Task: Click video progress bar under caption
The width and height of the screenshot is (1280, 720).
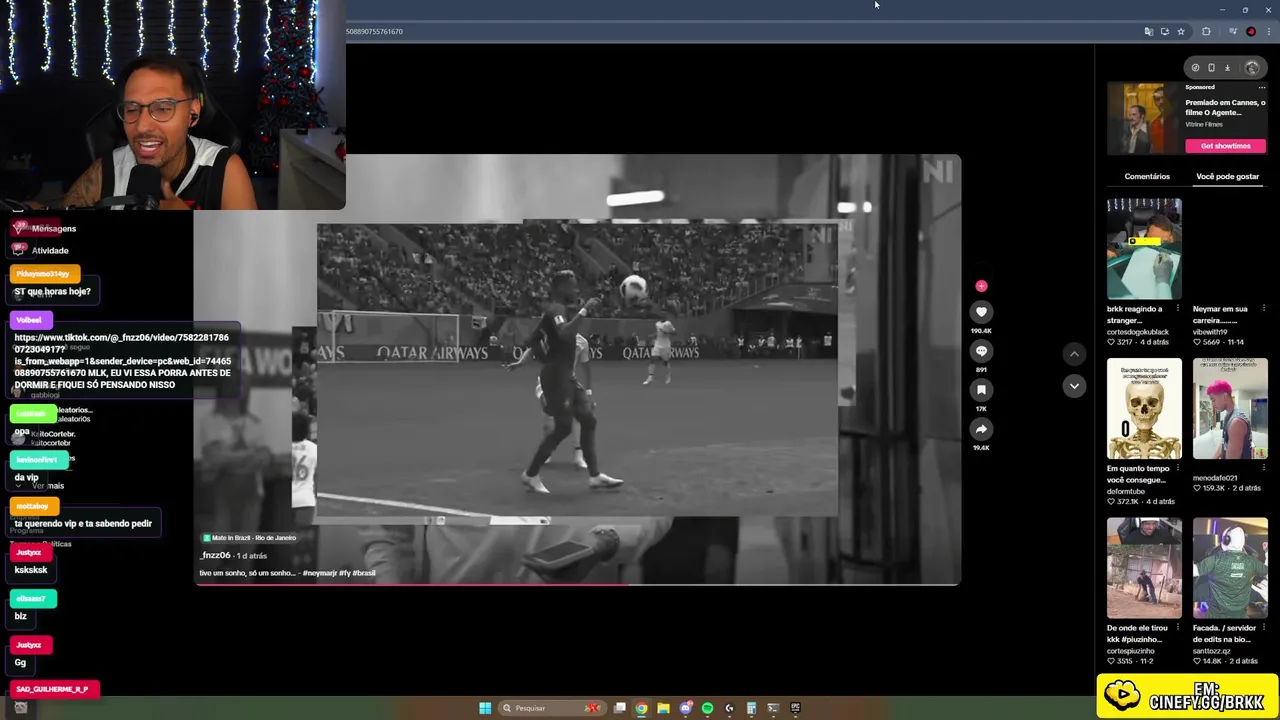Action: pos(577,584)
